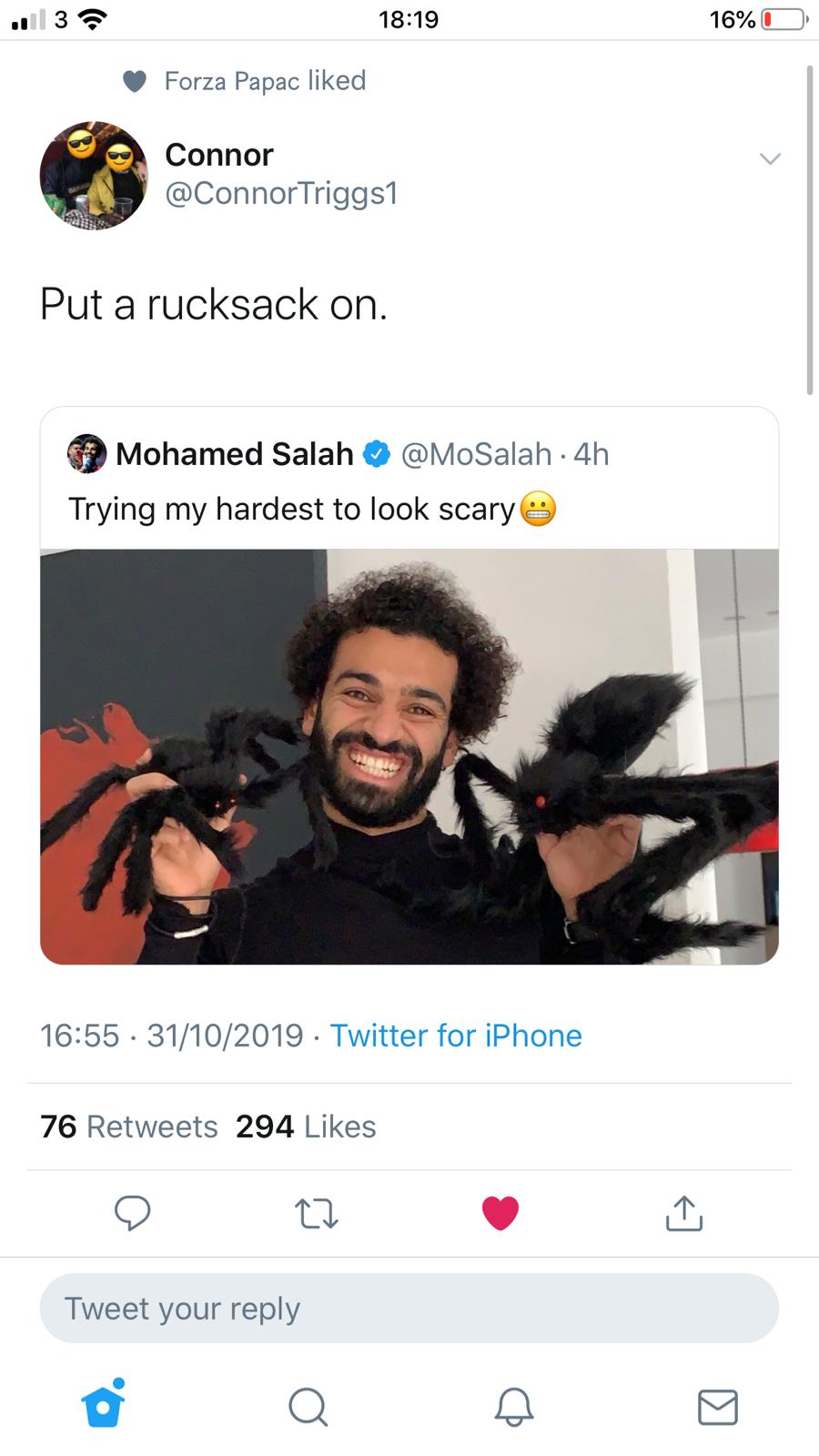Open Mohamed Salah's spider photo

409,756
